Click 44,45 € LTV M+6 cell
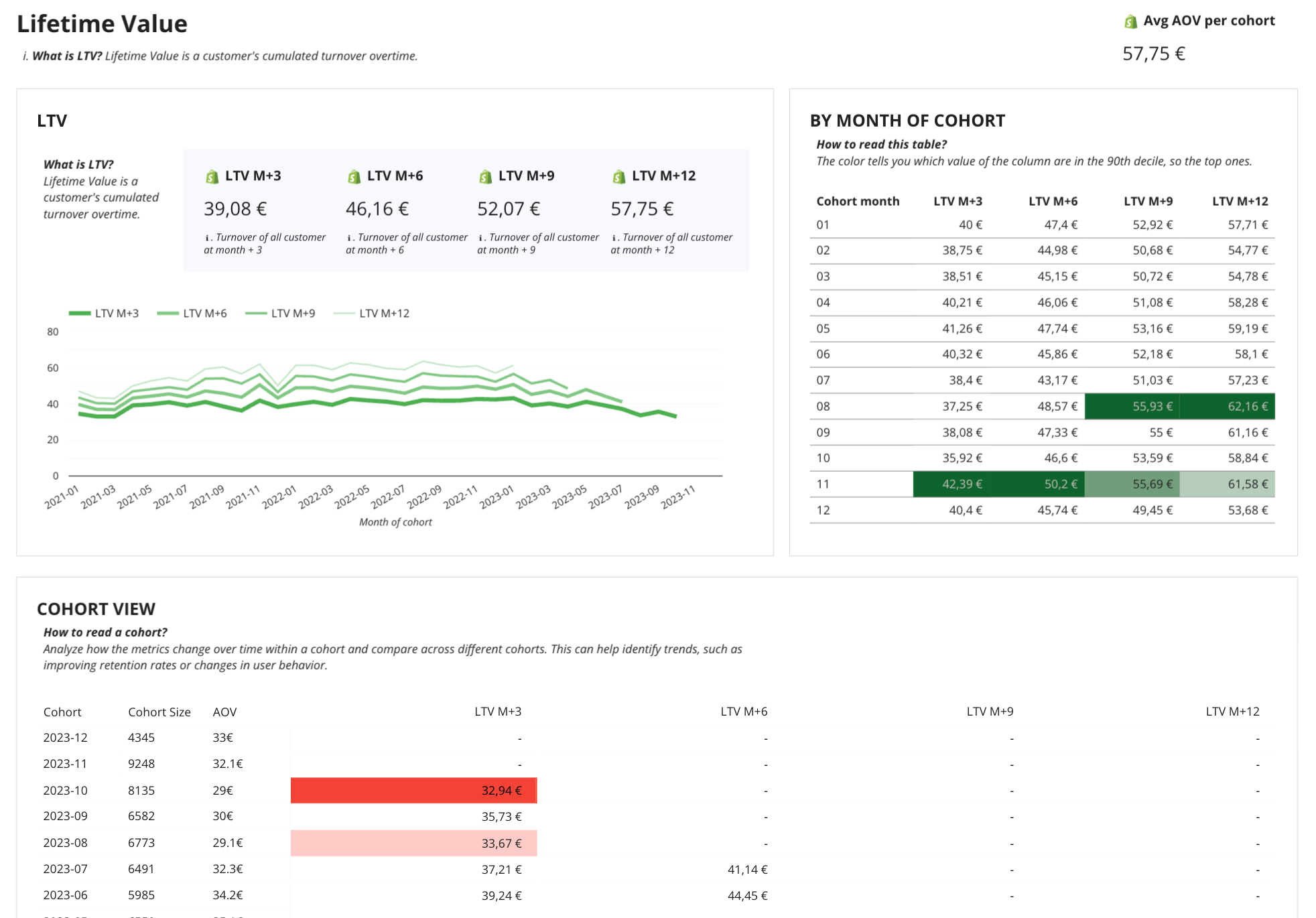This screenshot has height=918, width=1316. pos(747,896)
